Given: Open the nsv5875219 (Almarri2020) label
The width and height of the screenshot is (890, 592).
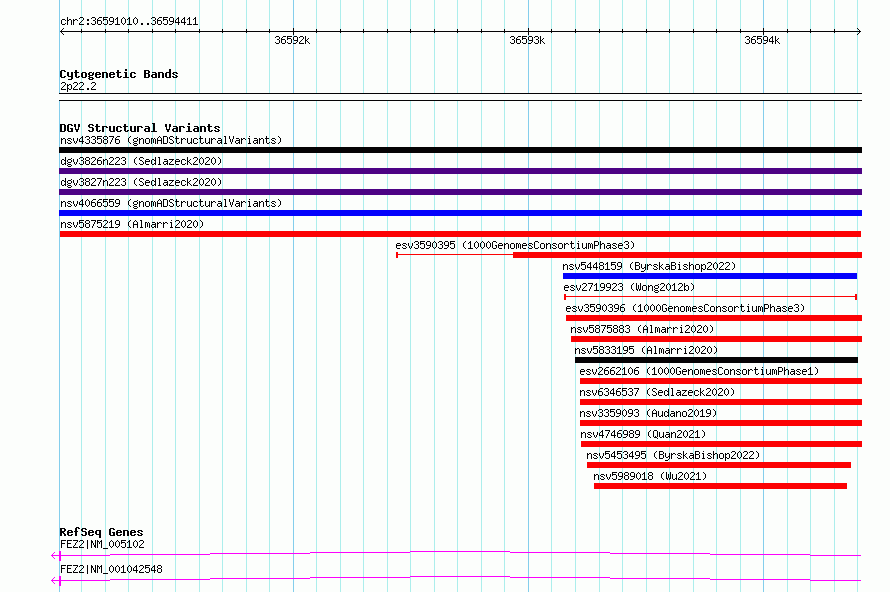Looking at the screenshot, I should pyautogui.click(x=132, y=224).
